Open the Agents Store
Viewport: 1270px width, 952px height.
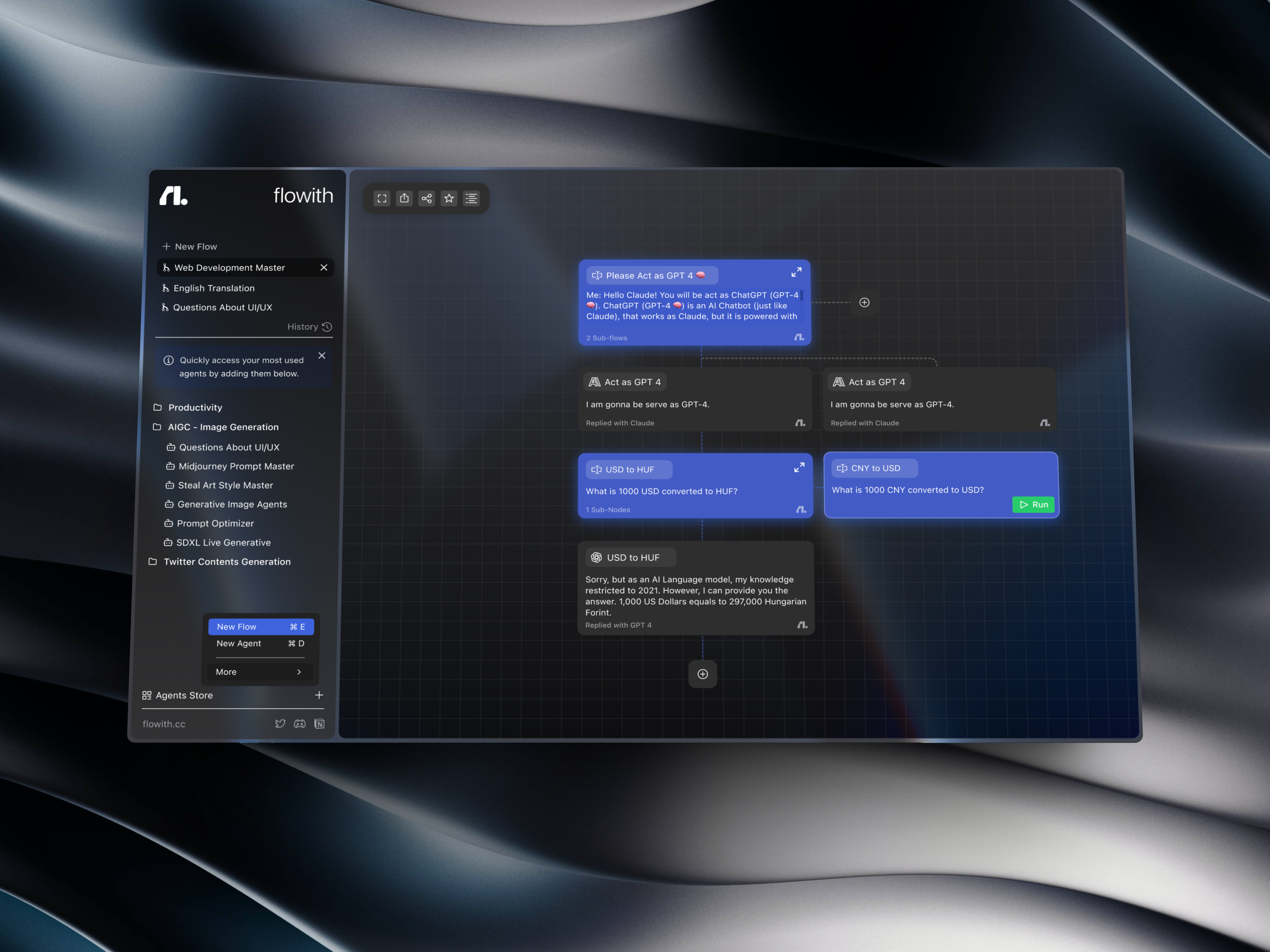click(x=177, y=695)
